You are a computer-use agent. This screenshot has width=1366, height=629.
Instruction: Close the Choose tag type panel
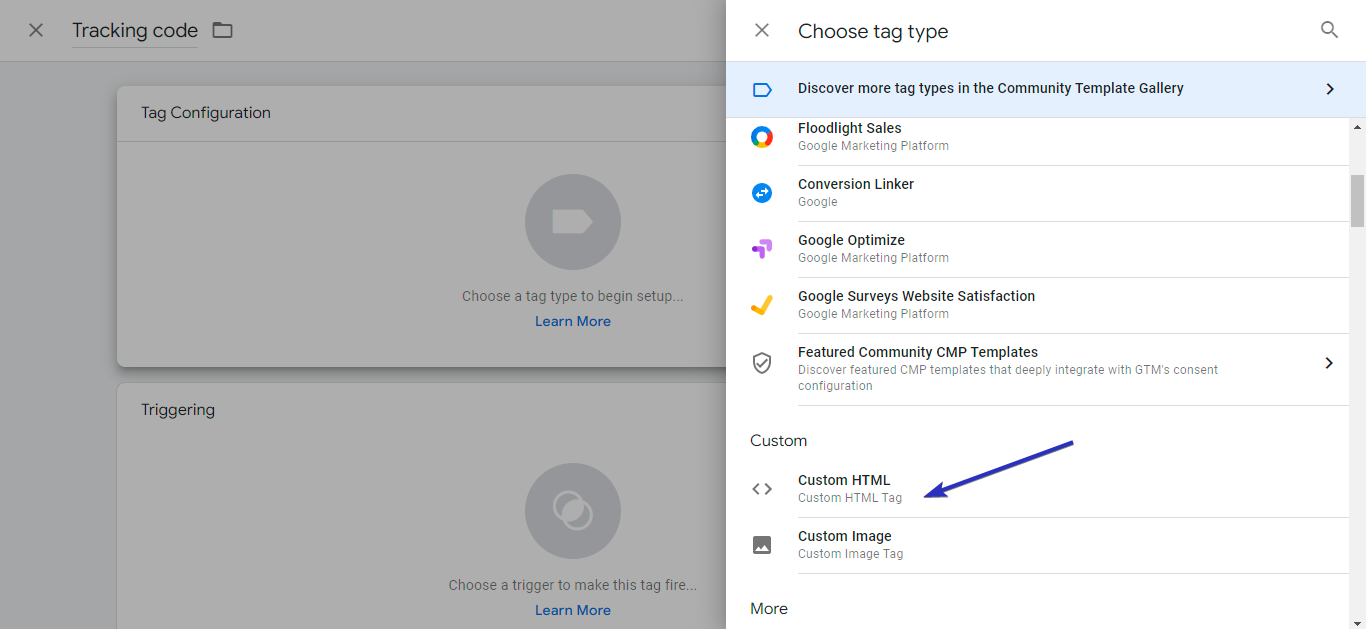(x=762, y=30)
